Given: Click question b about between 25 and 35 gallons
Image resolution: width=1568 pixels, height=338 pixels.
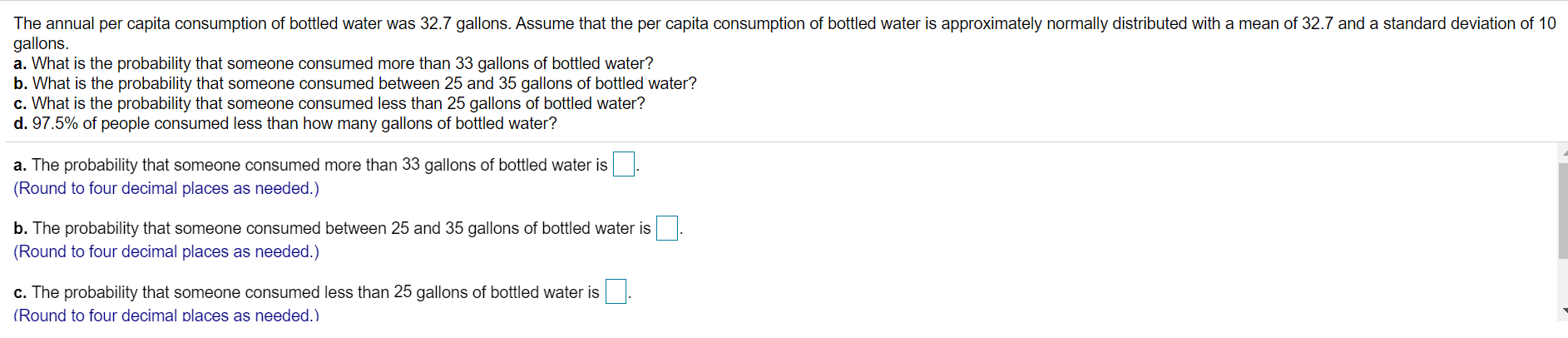Looking at the screenshot, I should click(x=355, y=84).
